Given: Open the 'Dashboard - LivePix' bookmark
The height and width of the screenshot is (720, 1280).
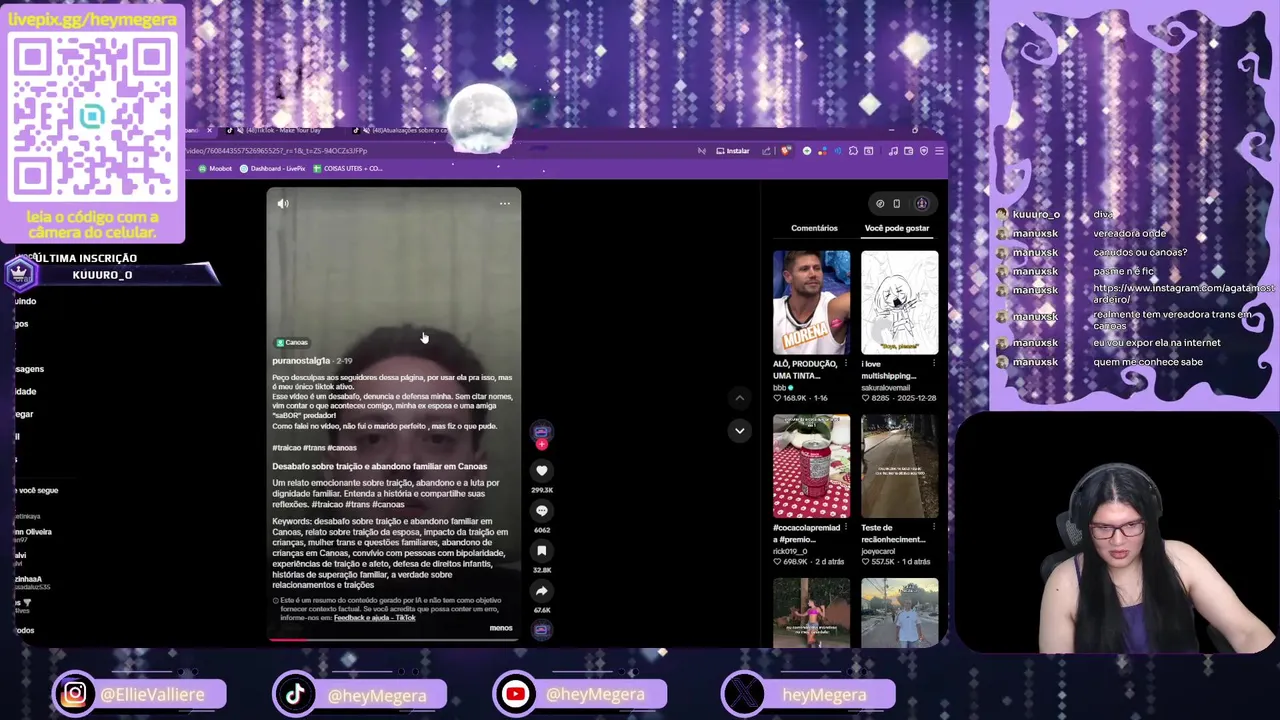Looking at the screenshot, I should (272, 169).
